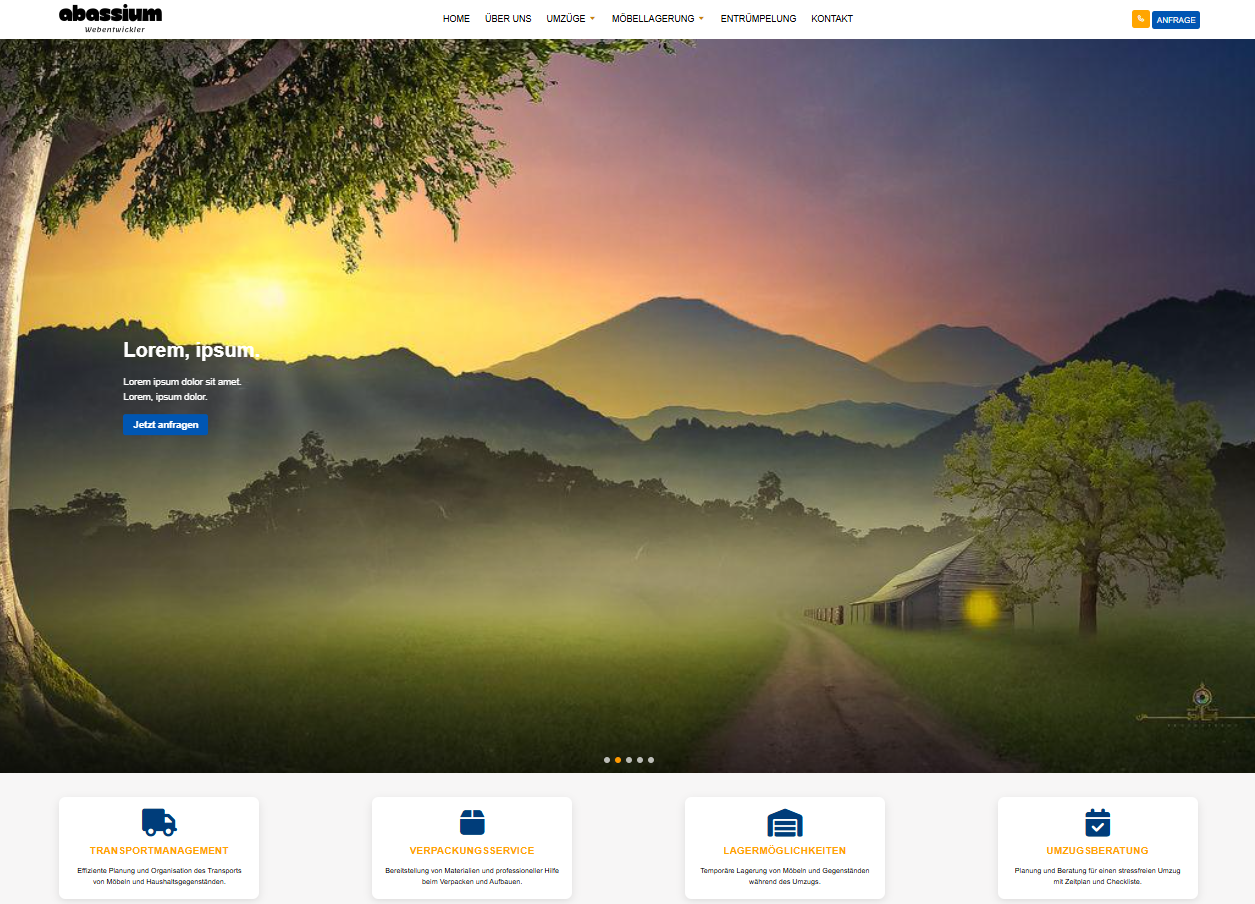Click the Transportmanagement heading

tap(159, 851)
